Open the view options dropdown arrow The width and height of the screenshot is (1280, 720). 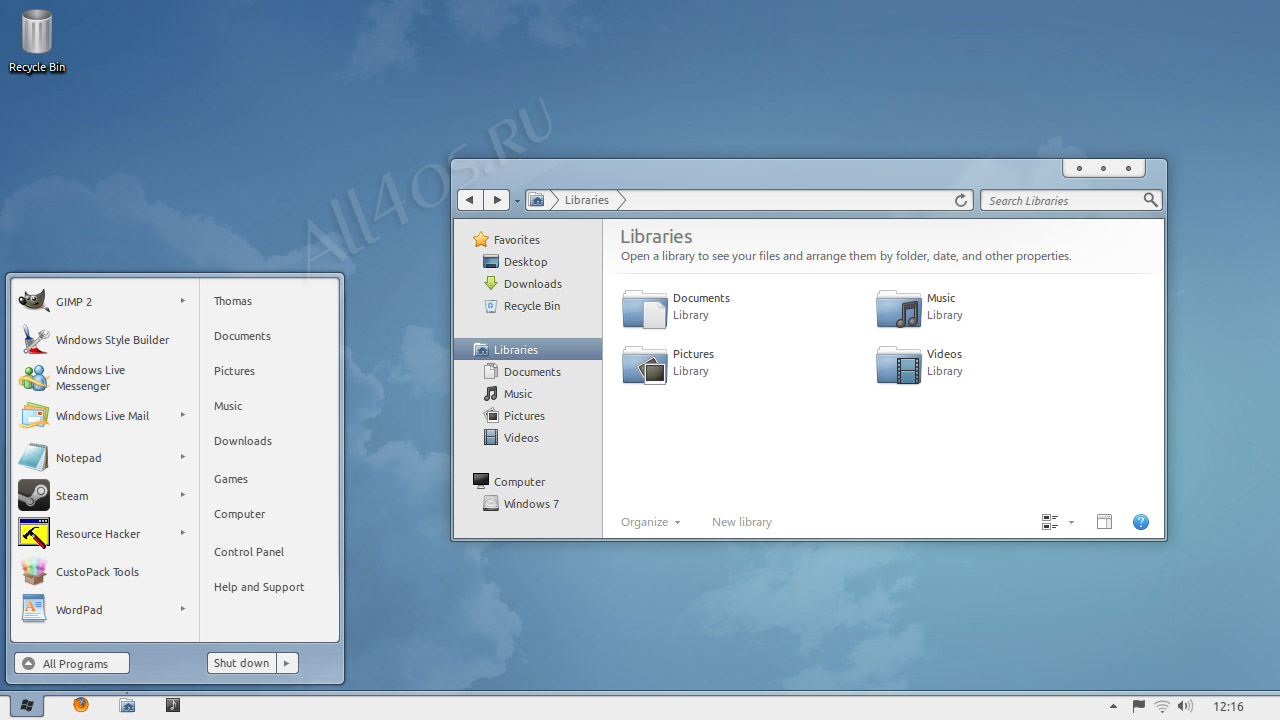tap(1071, 522)
